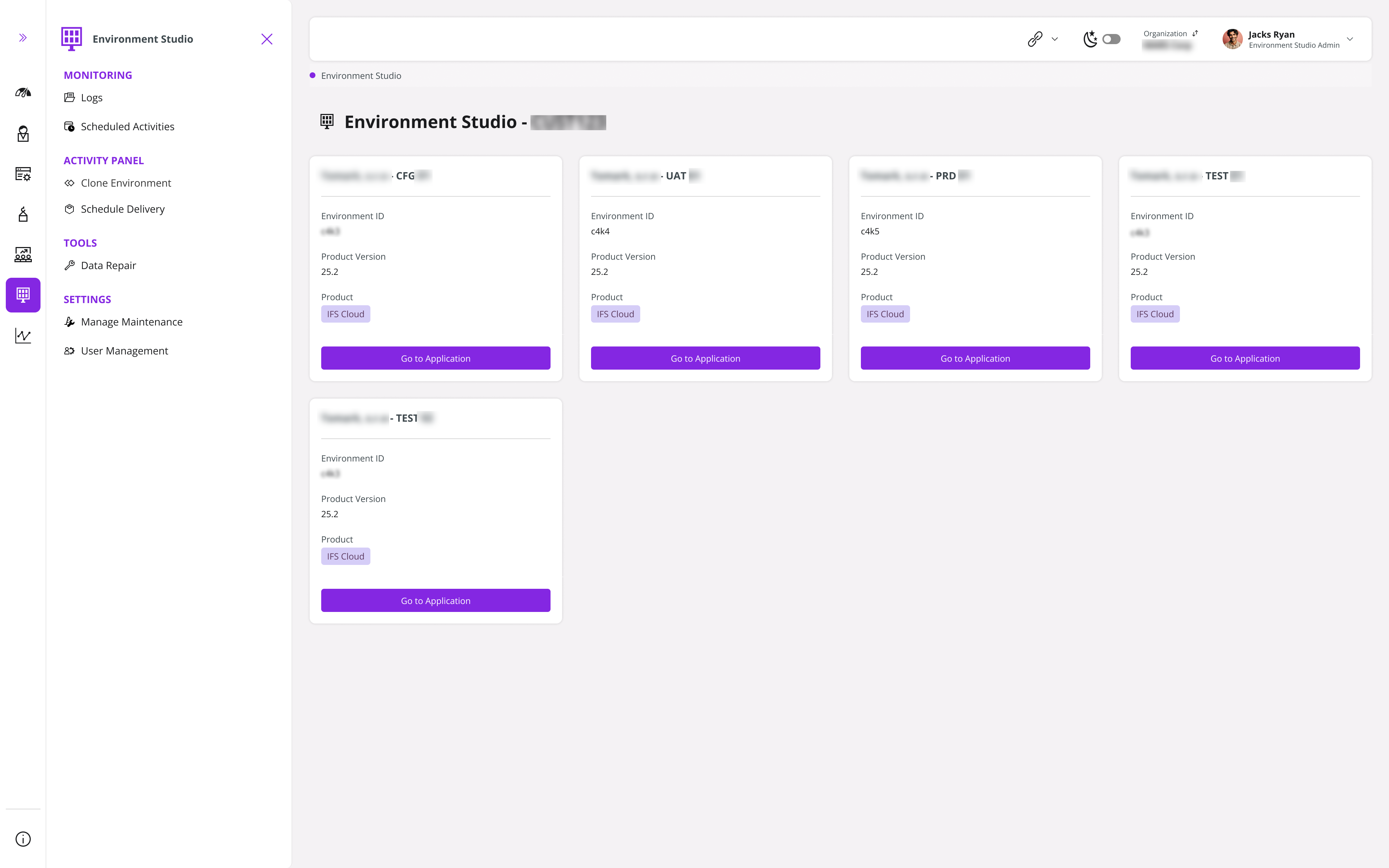Open Scheduled Activities menu item
1389x868 pixels.
click(127, 126)
